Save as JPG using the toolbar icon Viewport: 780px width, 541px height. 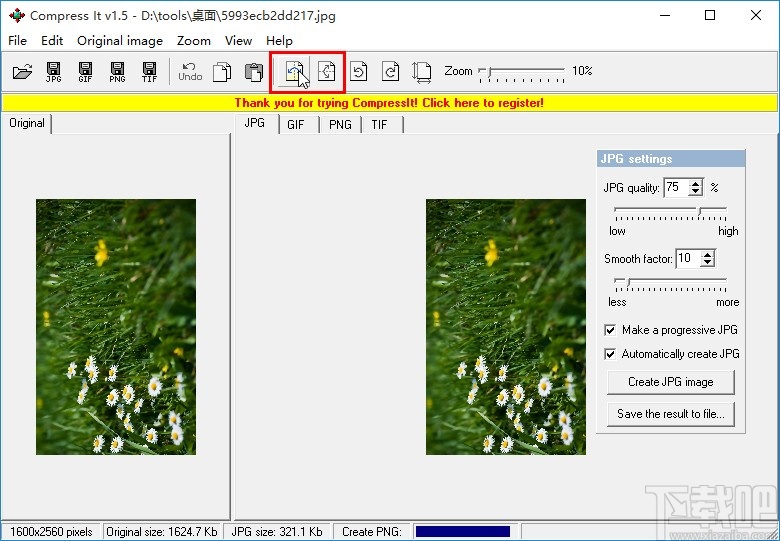[x=54, y=71]
